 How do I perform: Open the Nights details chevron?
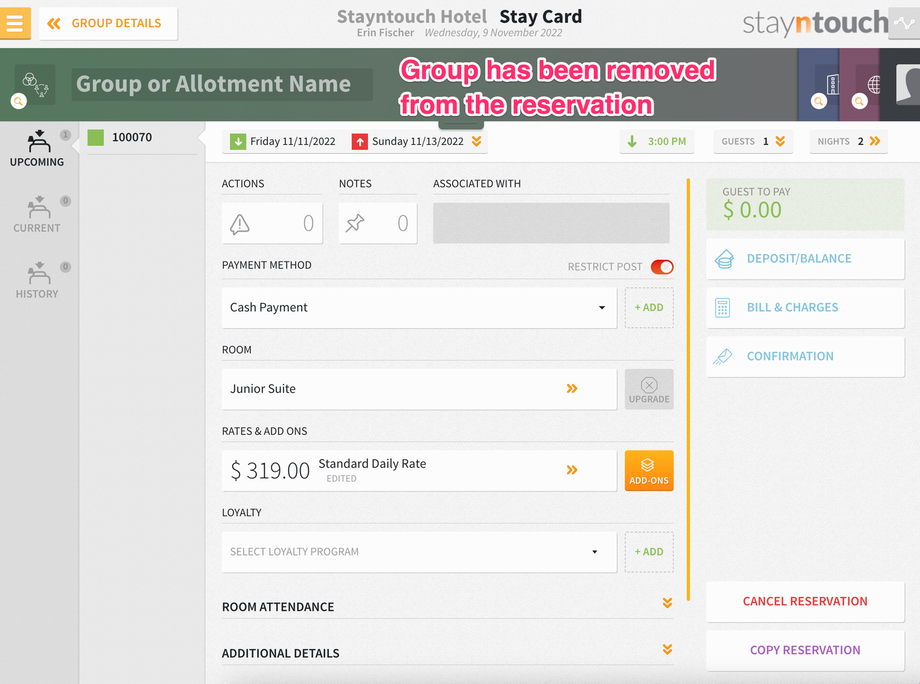pyautogui.click(x=875, y=141)
